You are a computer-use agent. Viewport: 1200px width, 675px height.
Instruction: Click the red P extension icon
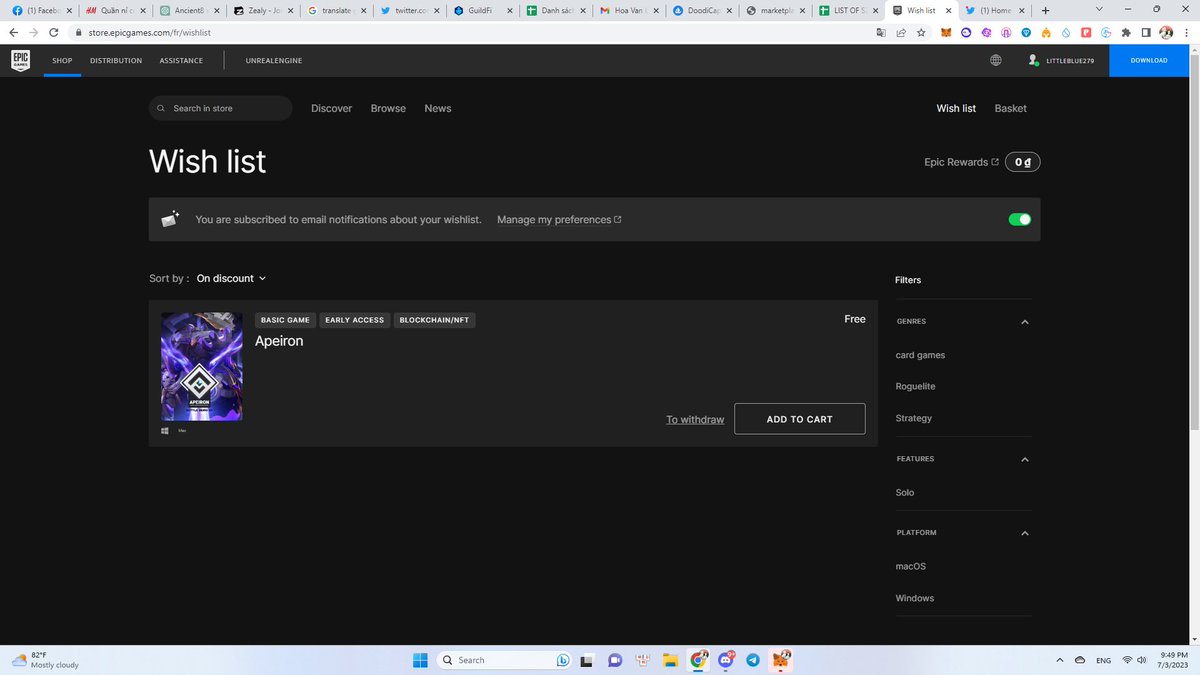[1087, 32]
